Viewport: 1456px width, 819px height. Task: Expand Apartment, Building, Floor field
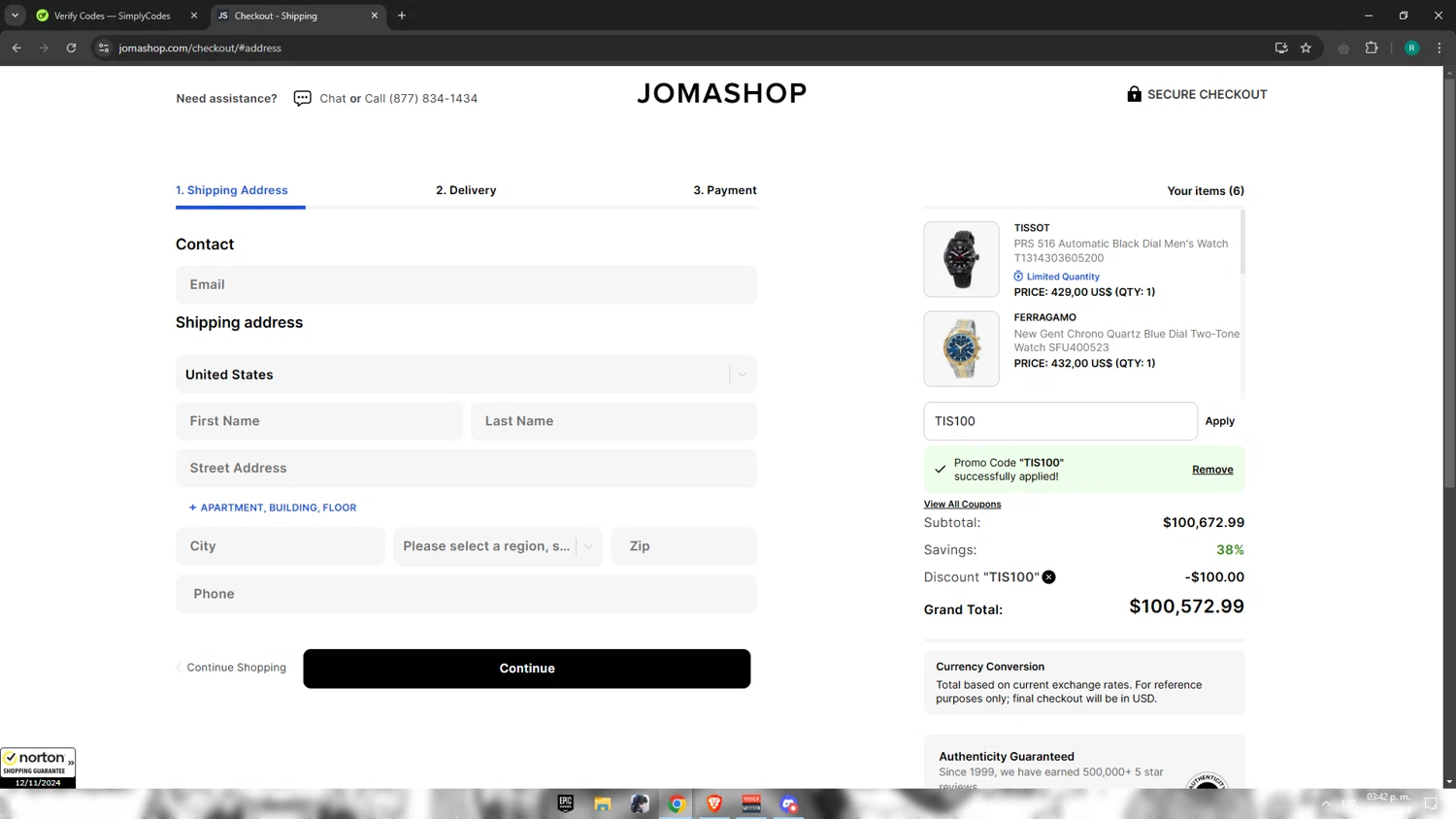pos(273,508)
